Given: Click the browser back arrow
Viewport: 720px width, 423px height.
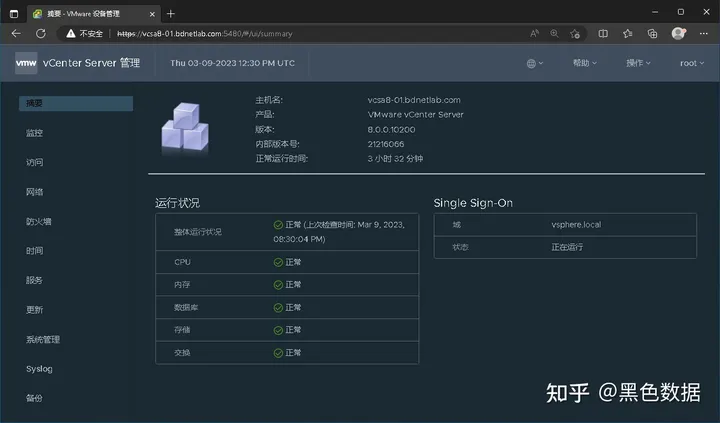Looking at the screenshot, I should click(x=16, y=34).
